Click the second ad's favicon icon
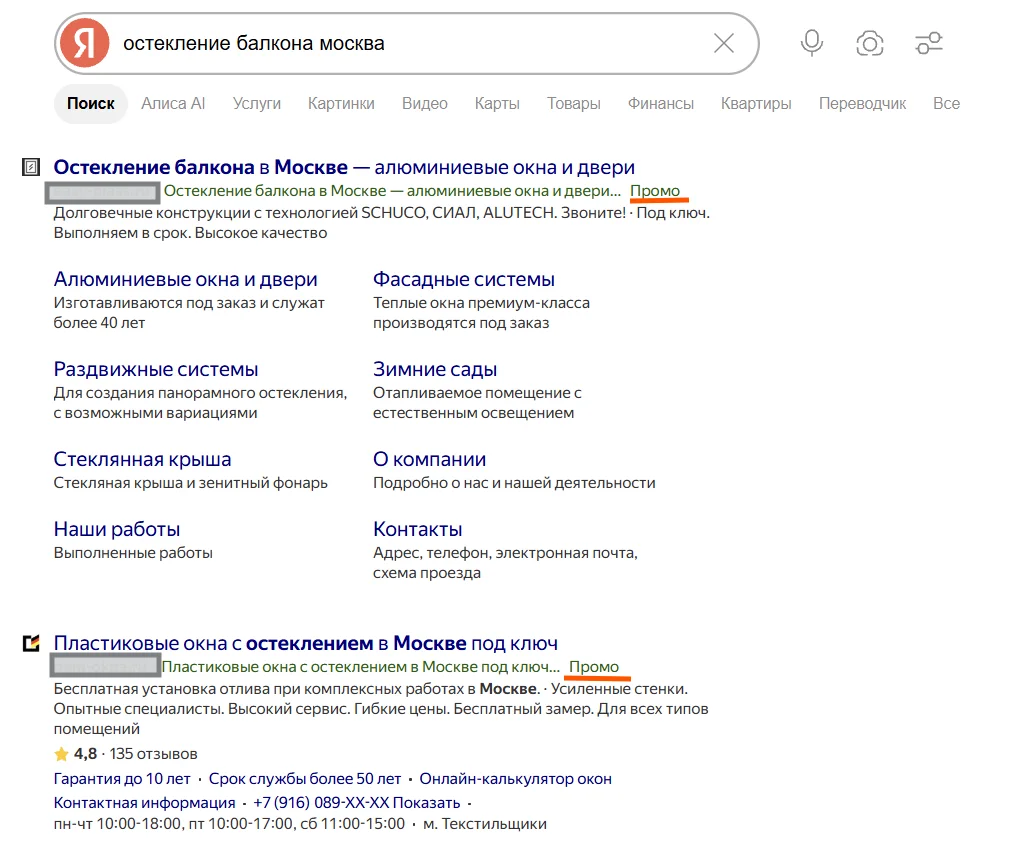The width and height of the screenshot is (1013, 853). (31, 643)
